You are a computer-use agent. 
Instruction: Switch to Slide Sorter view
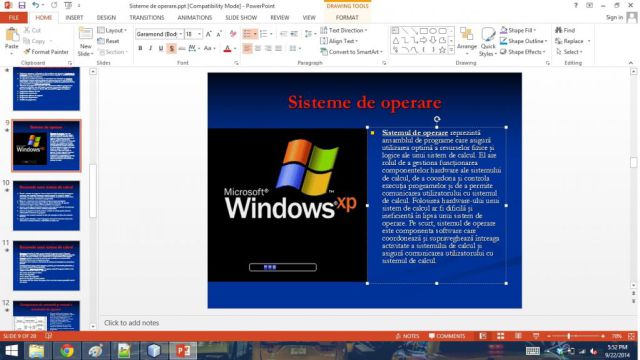[500, 336]
